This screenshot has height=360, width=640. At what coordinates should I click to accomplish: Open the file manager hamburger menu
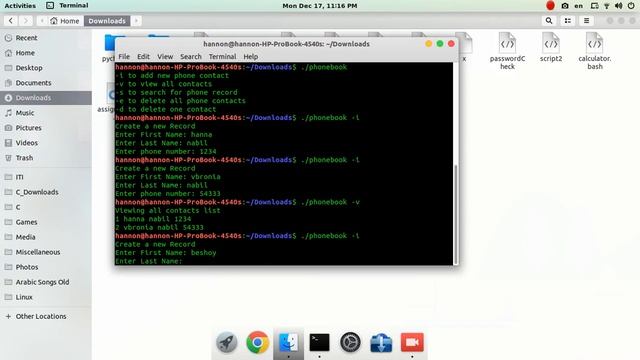587,21
